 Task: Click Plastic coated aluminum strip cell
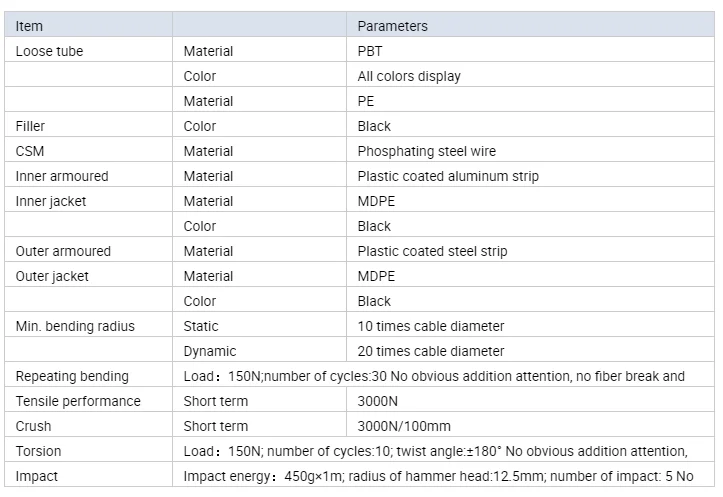448,176
